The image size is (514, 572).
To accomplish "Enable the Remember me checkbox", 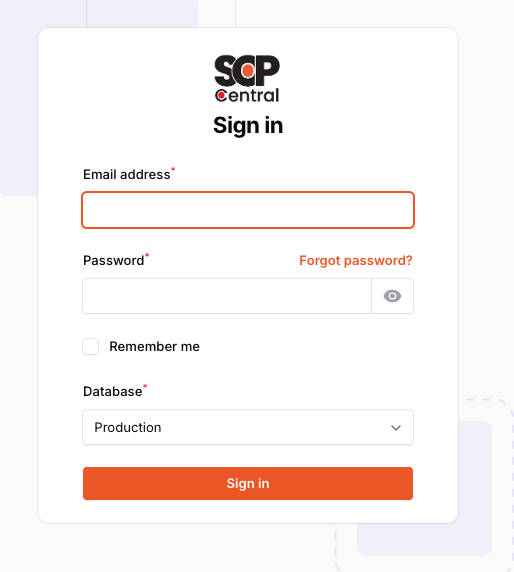I will coord(90,346).
